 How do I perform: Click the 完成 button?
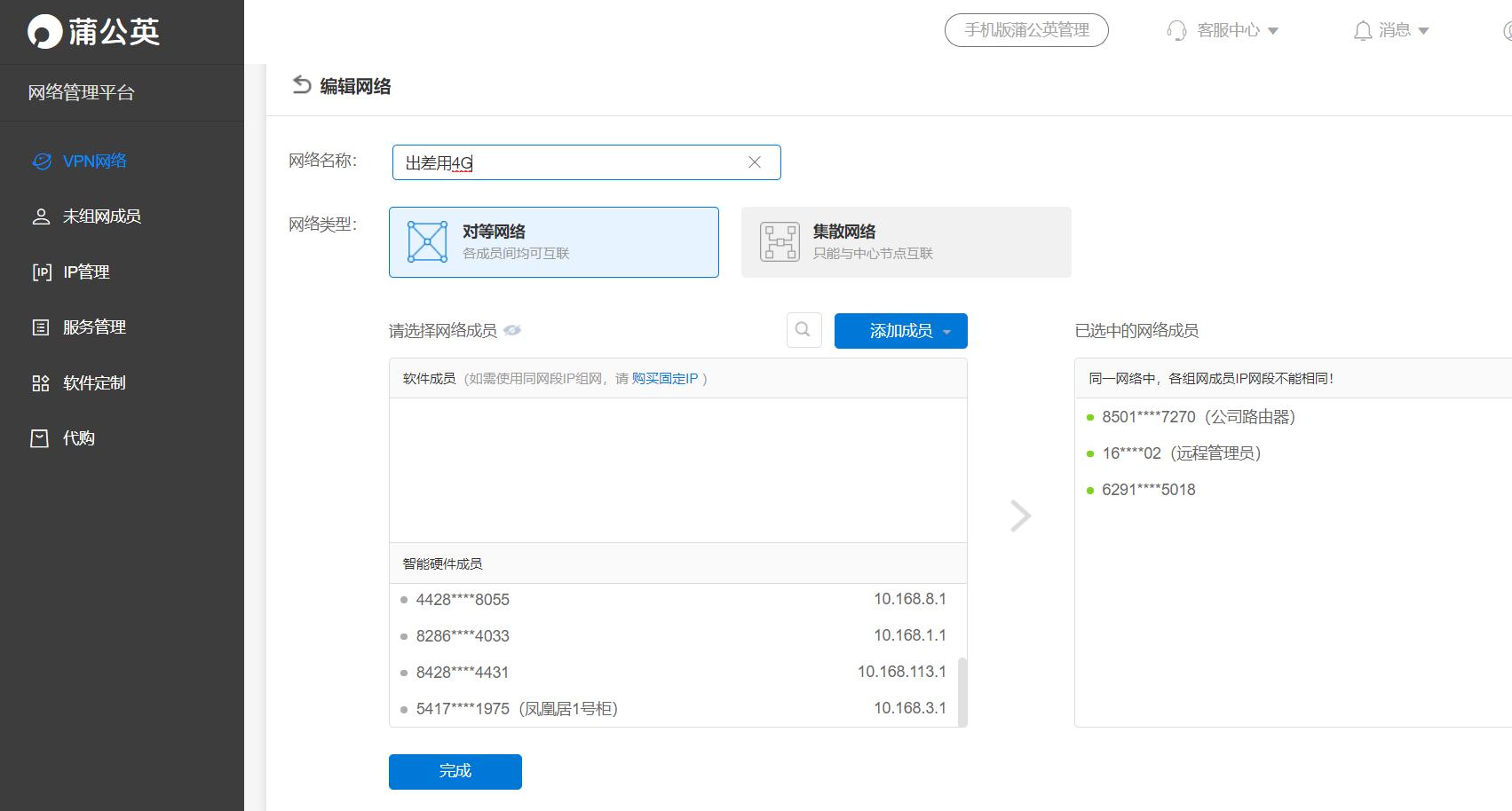455,771
